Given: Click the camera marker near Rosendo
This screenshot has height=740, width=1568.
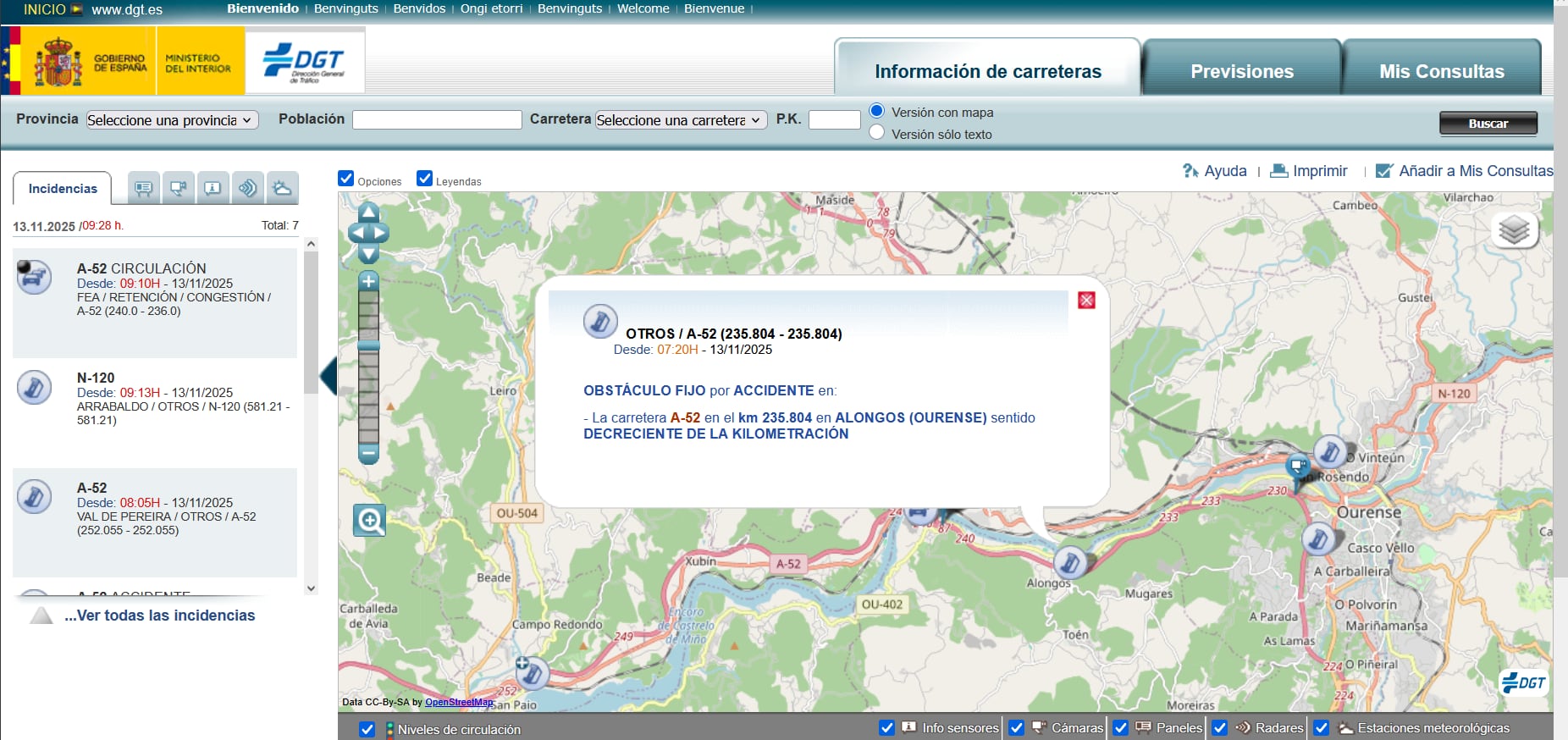Looking at the screenshot, I should pos(1297,466).
